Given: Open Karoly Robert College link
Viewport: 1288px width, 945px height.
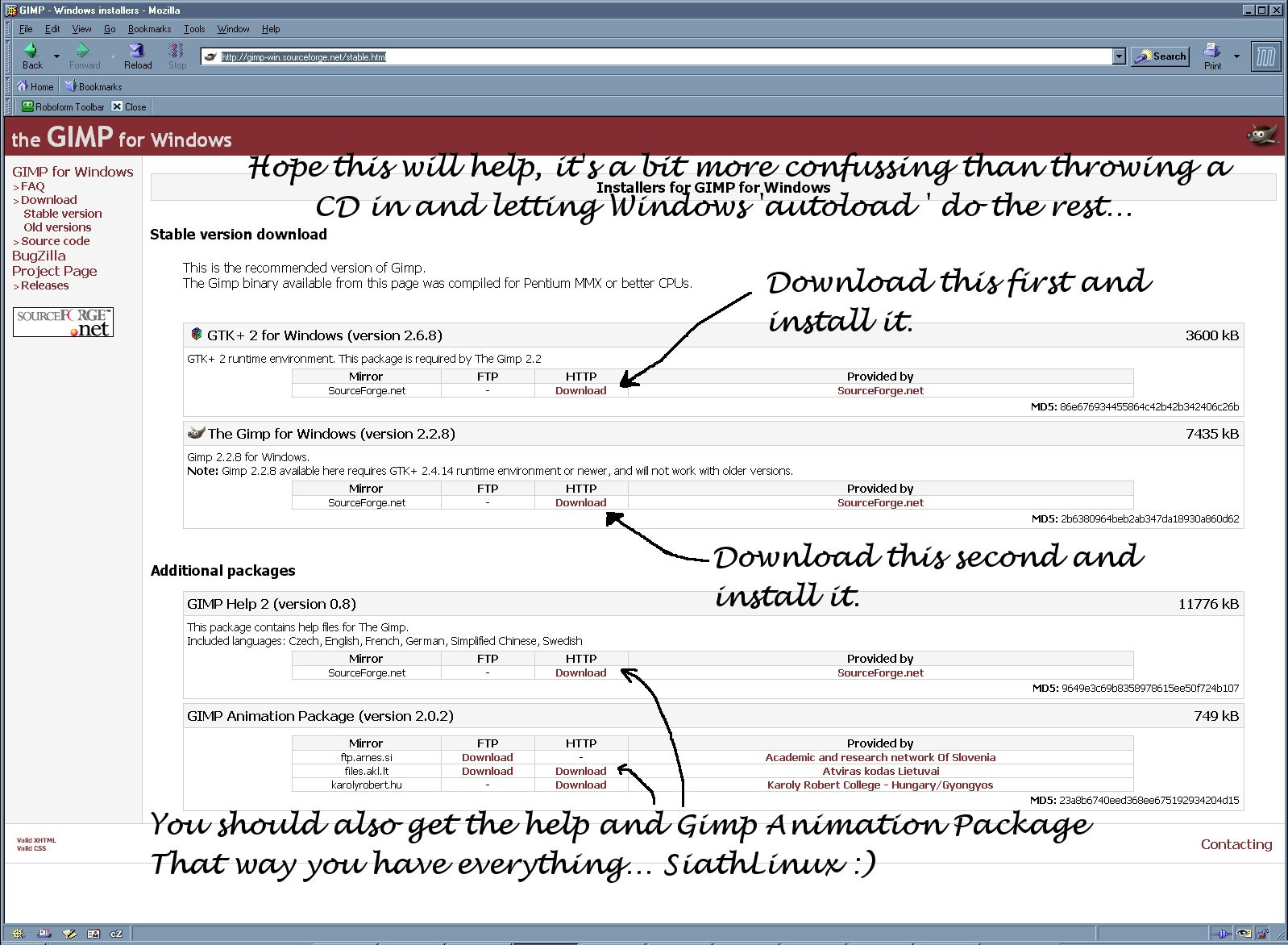Looking at the screenshot, I should 880,785.
